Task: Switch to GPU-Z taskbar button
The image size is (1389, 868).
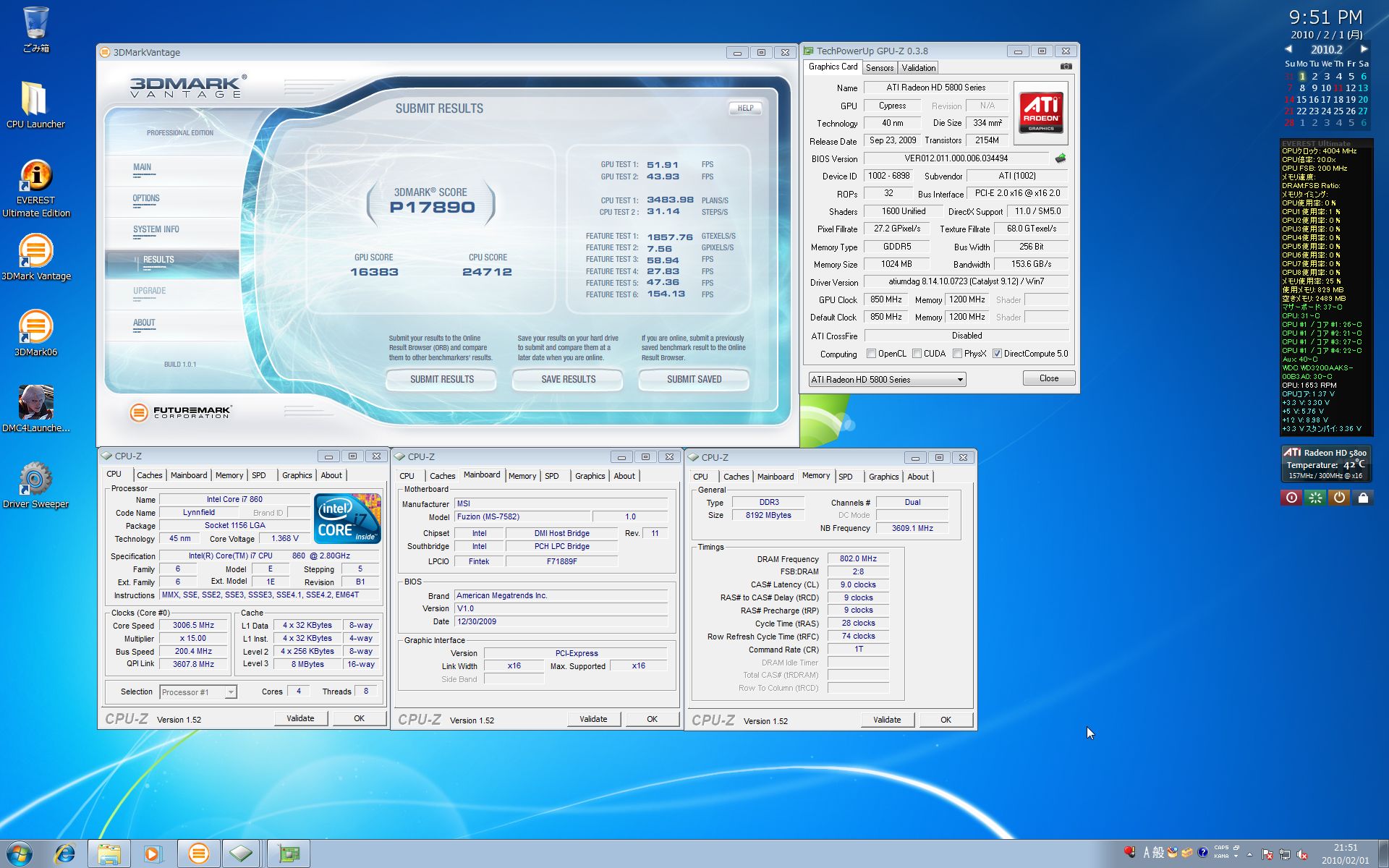Action: click(289, 854)
